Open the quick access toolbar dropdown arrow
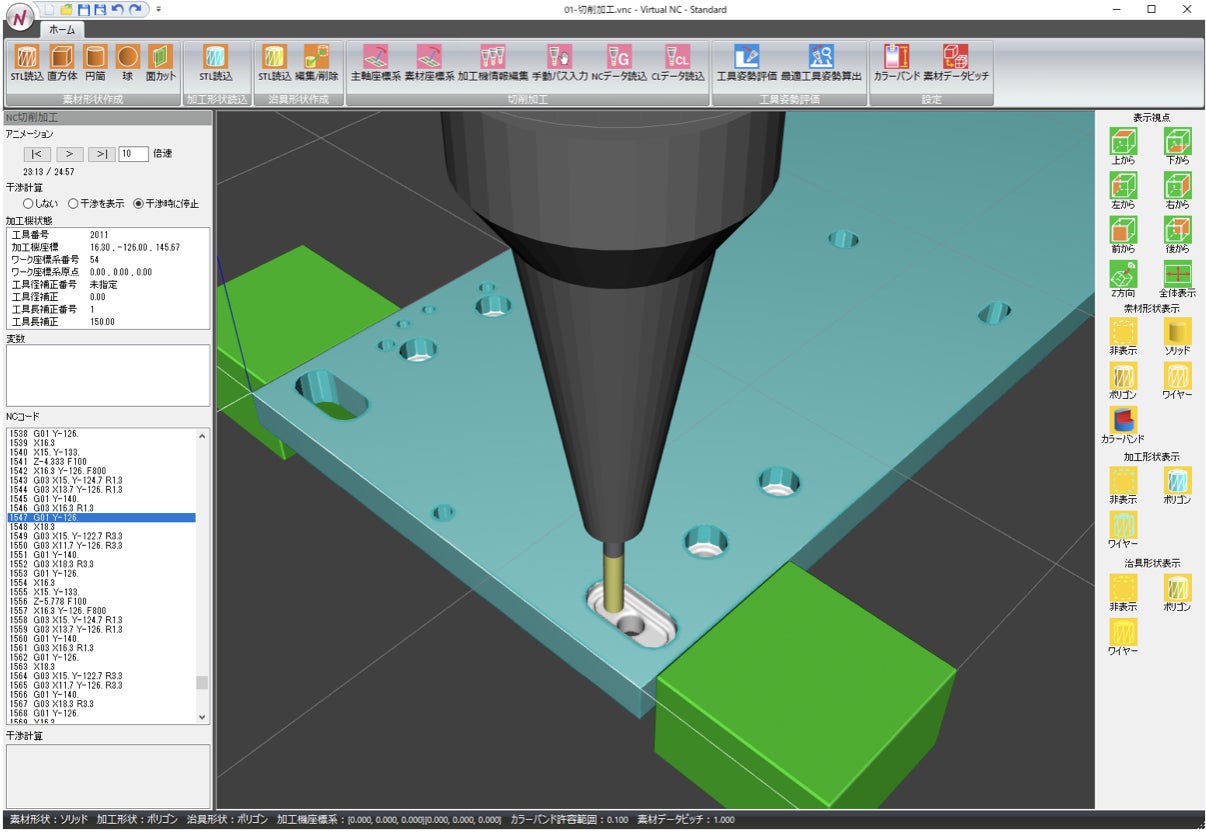Screen dimensions: 1206x834 click(x=158, y=9)
